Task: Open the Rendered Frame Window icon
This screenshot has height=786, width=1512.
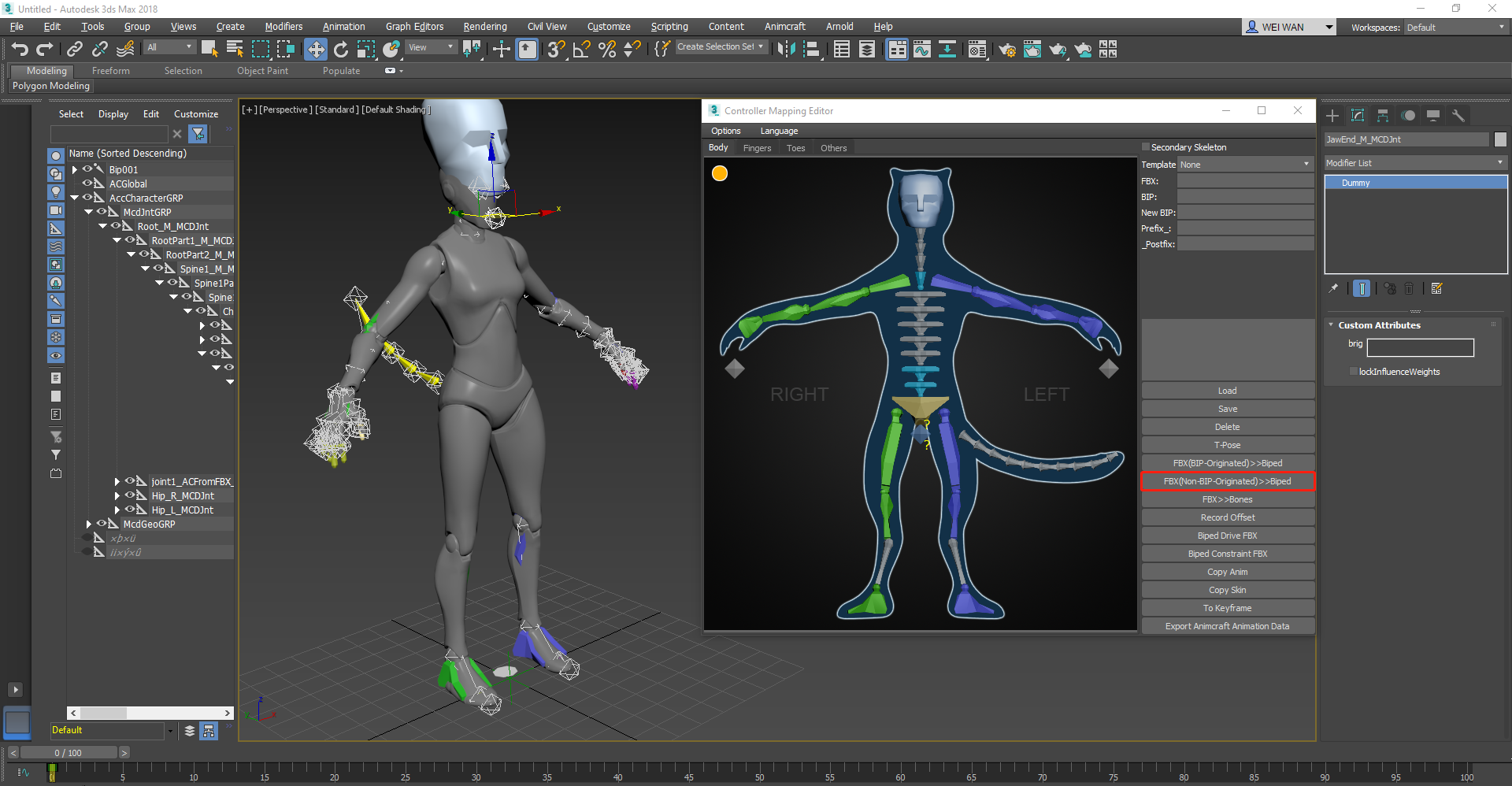Action: [x=1032, y=50]
